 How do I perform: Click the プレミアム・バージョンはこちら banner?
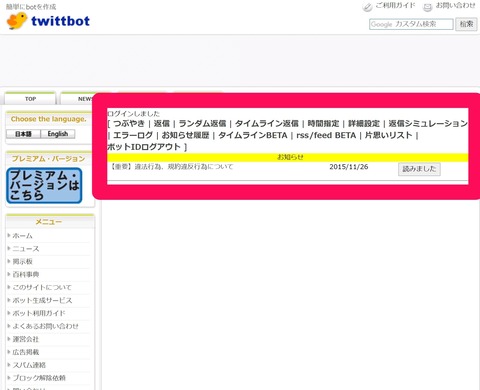tap(44, 185)
